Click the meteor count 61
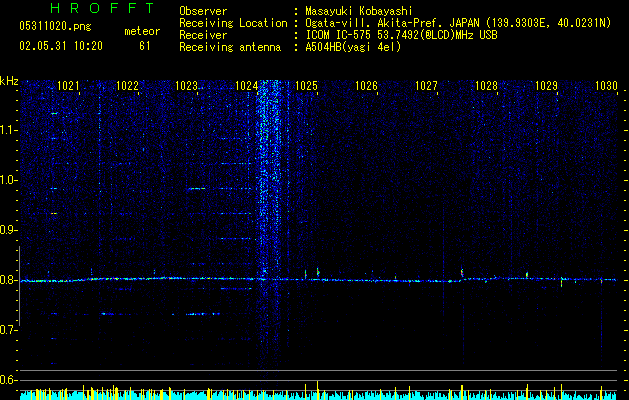This screenshot has width=629, height=400. tap(145, 46)
